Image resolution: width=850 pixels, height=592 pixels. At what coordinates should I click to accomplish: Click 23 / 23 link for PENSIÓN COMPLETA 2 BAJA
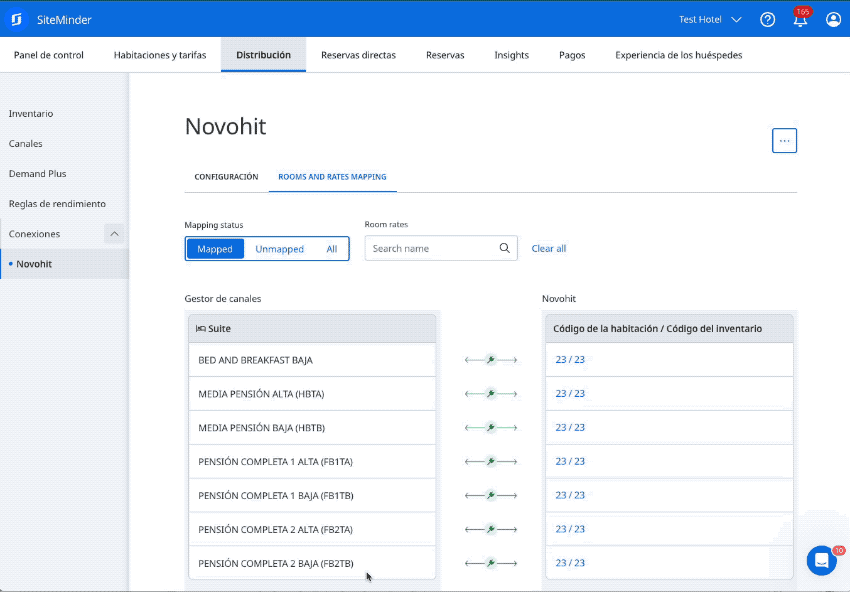pyautogui.click(x=570, y=563)
